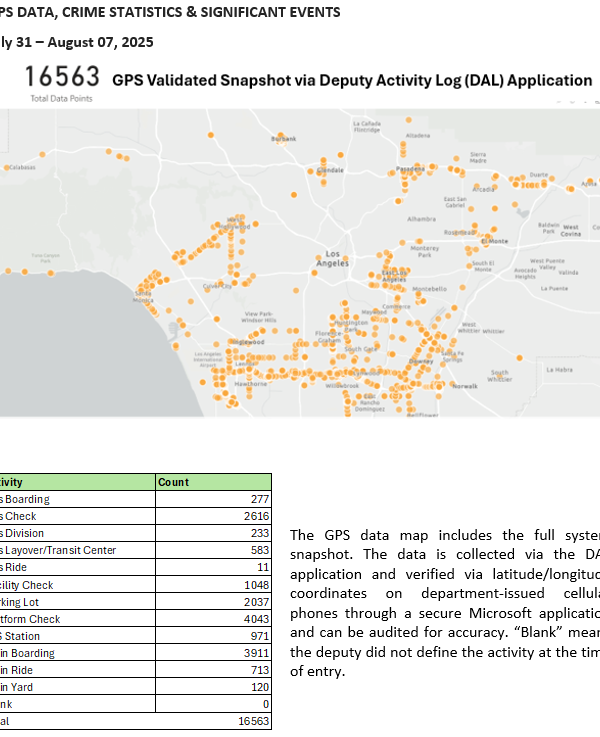Select the Total row value 16563
Viewport: 600px width, 737px height.
pyautogui.click(x=253, y=720)
